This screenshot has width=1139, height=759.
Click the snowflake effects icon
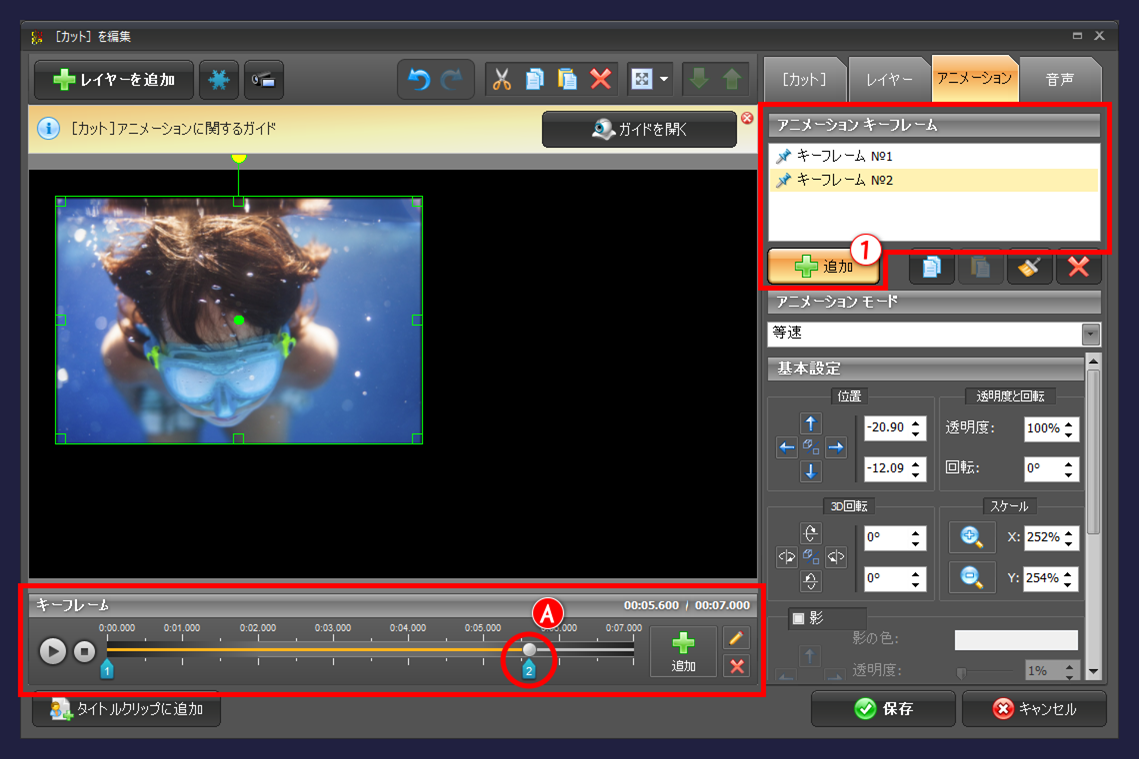tap(219, 80)
